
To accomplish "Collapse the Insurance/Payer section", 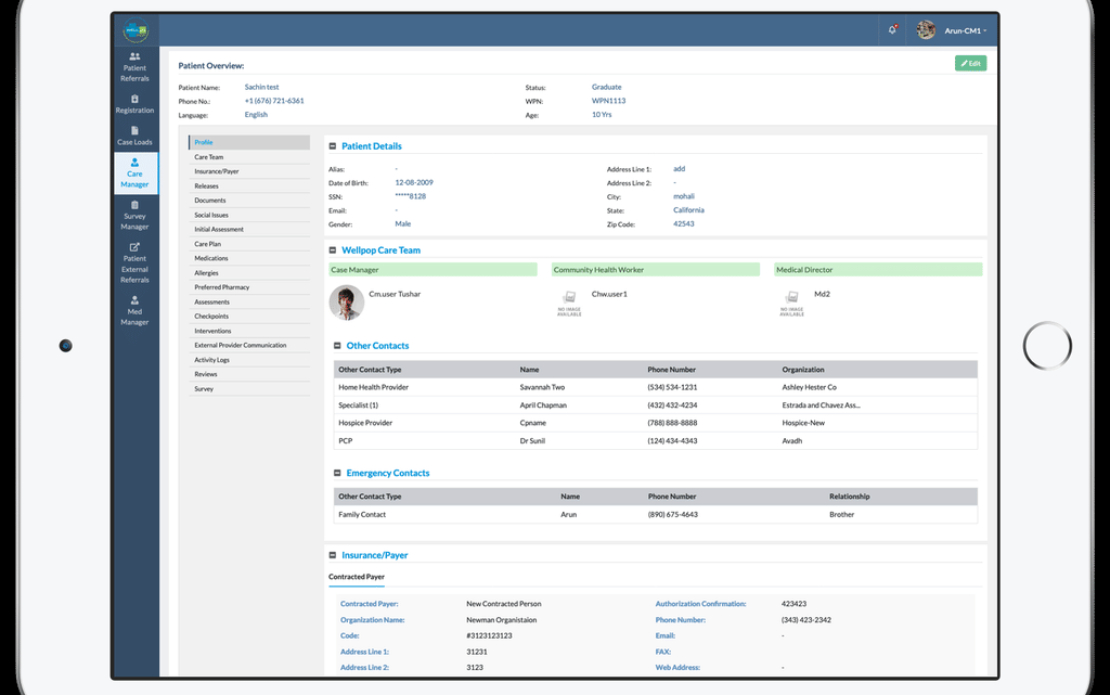I will [333, 555].
